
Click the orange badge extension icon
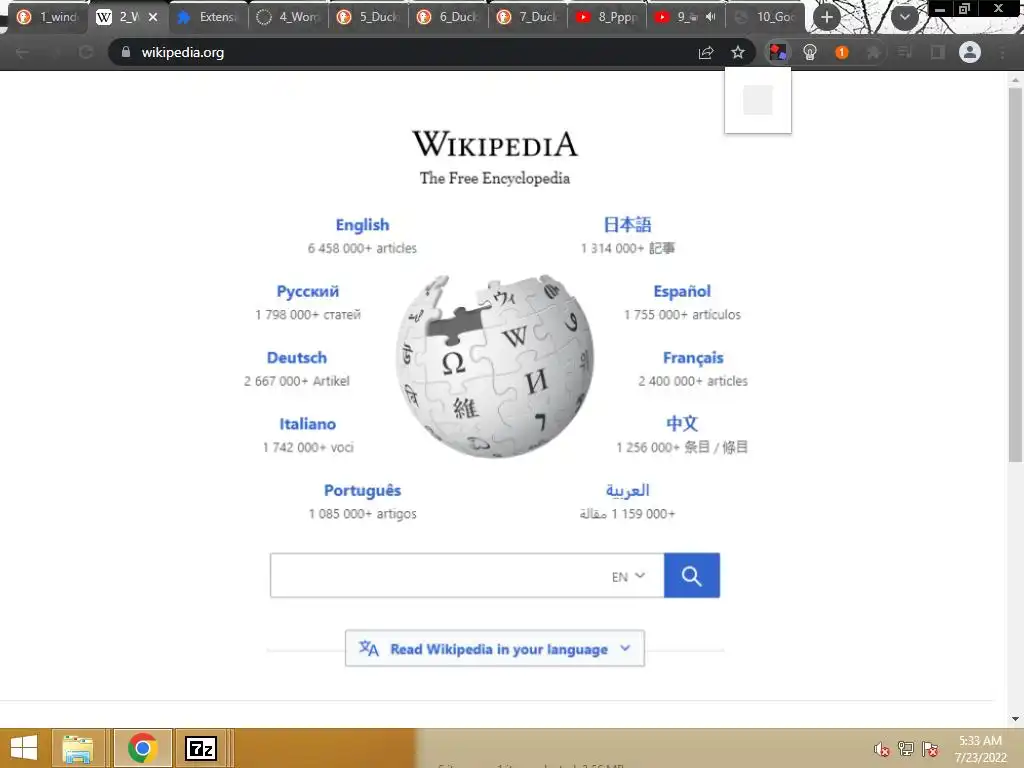842,52
